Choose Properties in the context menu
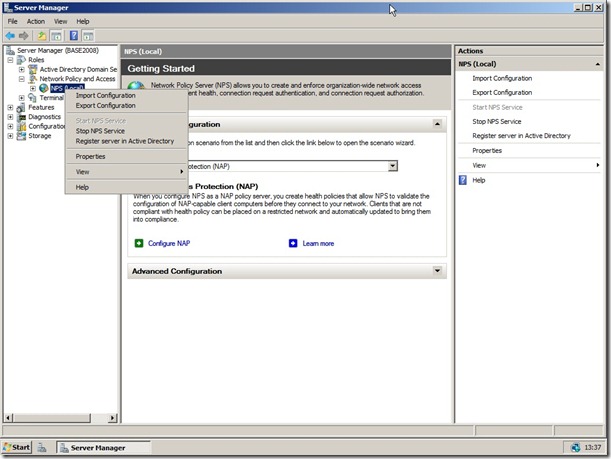 [126, 156]
